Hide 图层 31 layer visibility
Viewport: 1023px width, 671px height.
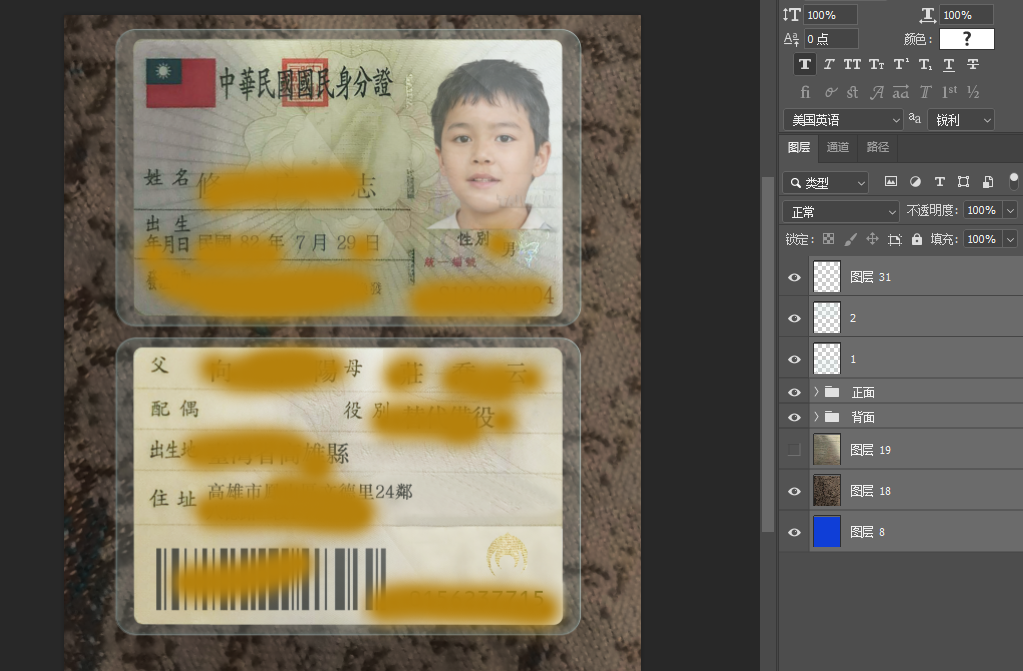[794, 277]
